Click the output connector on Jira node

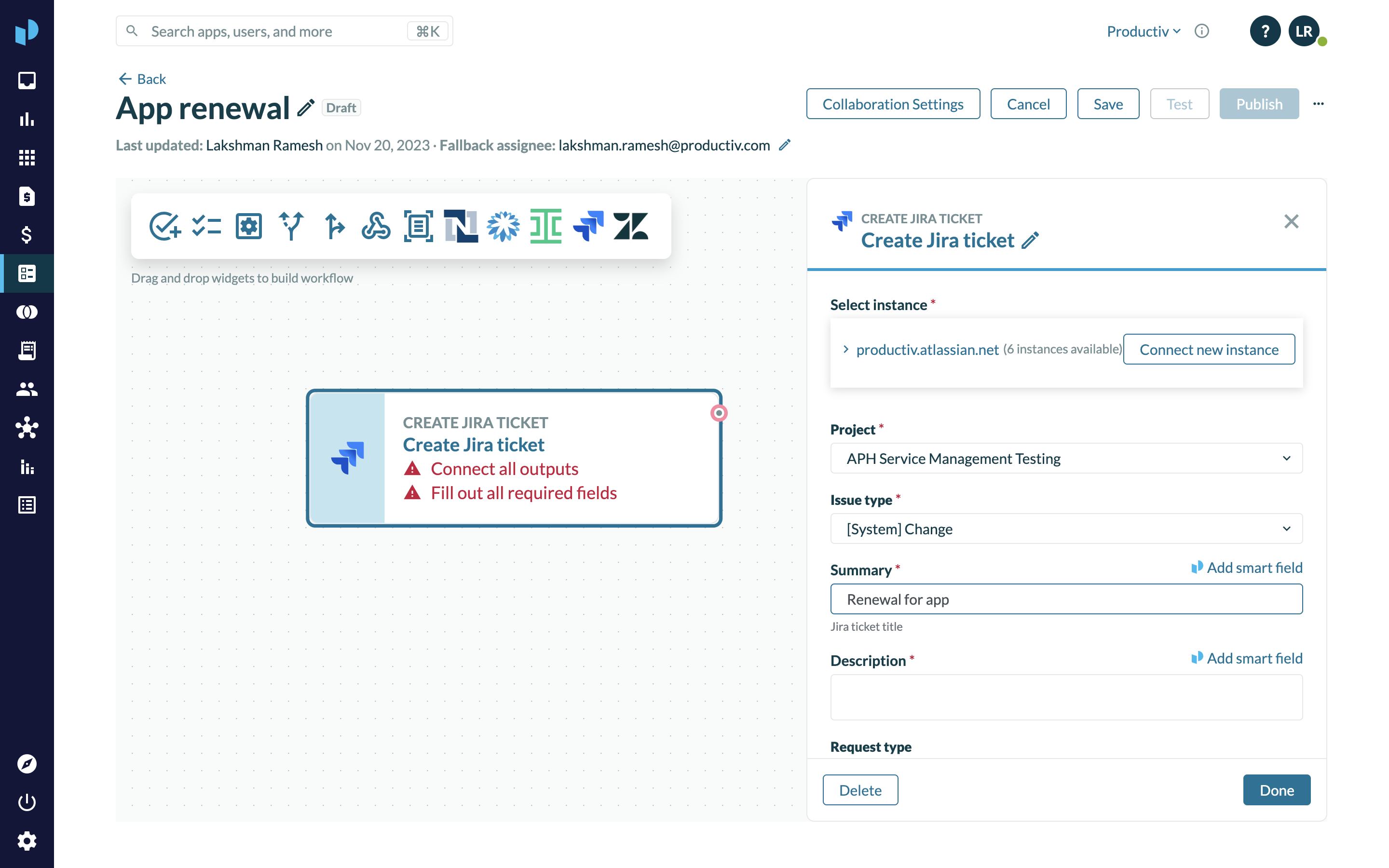point(719,413)
